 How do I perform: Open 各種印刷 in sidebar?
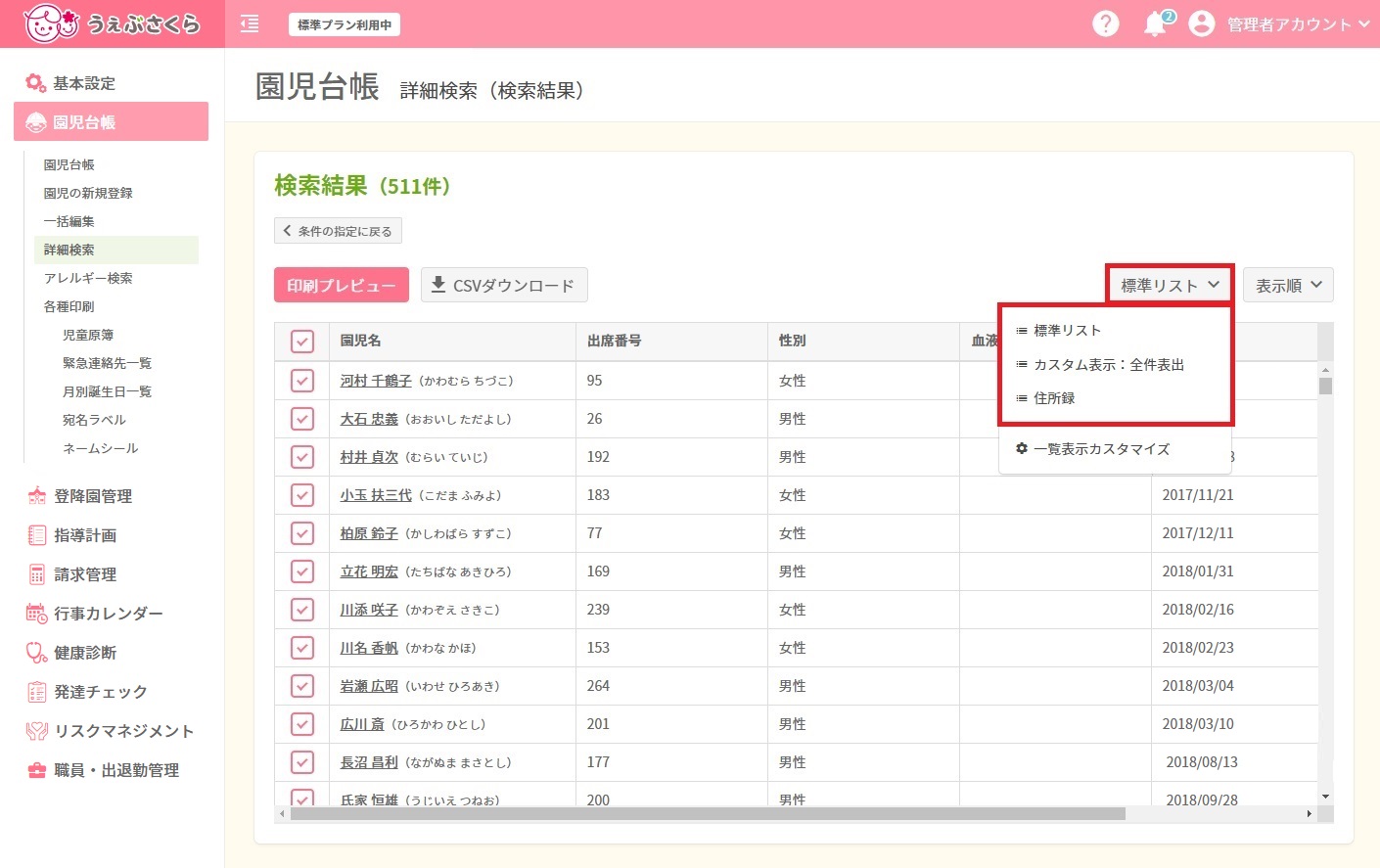(69, 306)
